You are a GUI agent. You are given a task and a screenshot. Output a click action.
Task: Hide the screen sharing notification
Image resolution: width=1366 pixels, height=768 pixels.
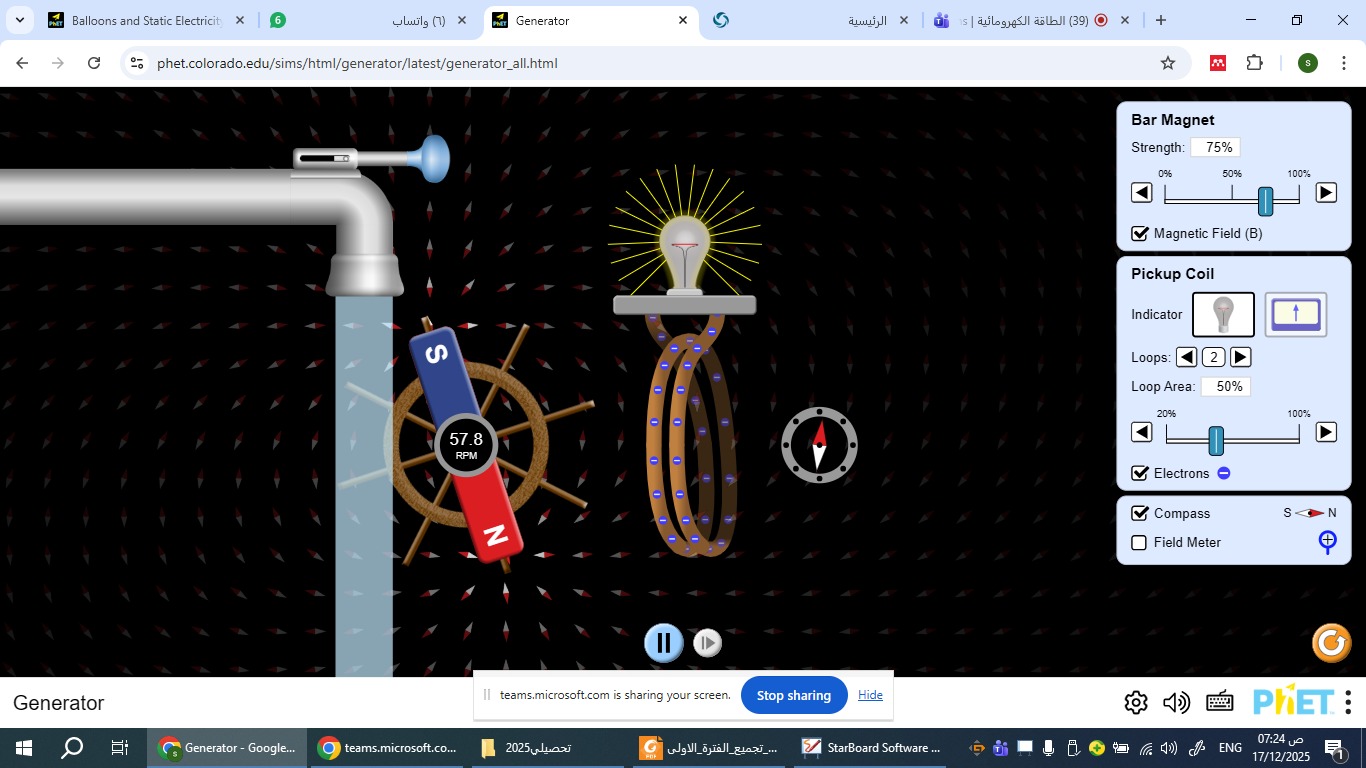point(870,695)
